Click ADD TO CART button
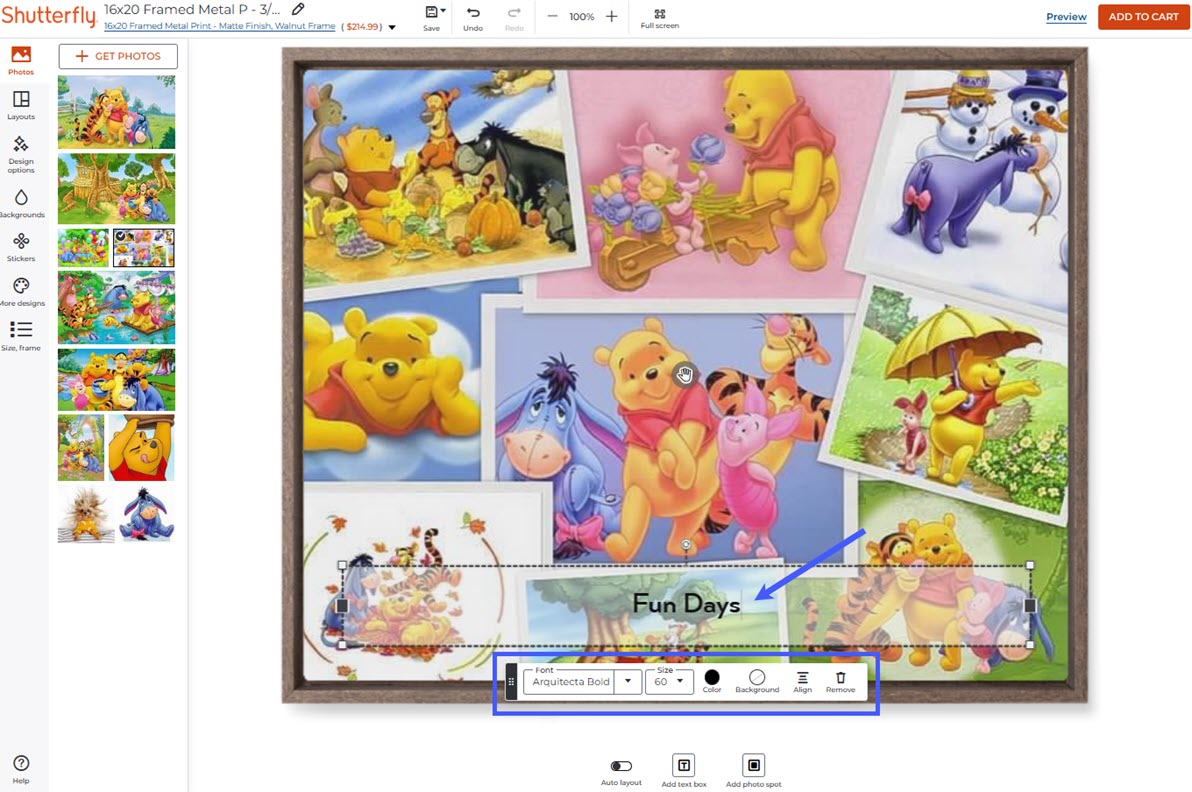Screen dimensions: 1192x792 point(1143,17)
